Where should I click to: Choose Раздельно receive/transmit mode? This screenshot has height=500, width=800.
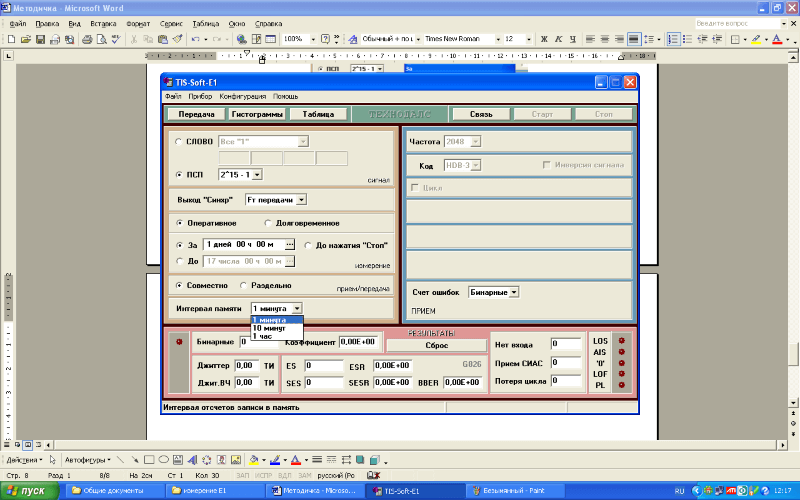pyautogui.click(x=243, y=285)
